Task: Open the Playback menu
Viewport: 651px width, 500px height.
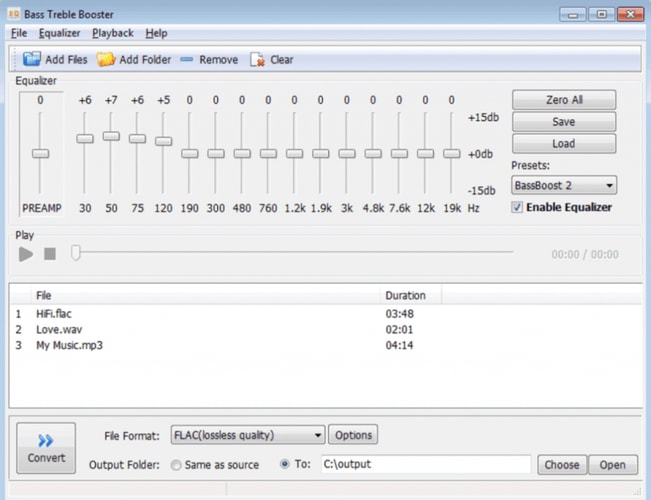Action: coord(113,33)
